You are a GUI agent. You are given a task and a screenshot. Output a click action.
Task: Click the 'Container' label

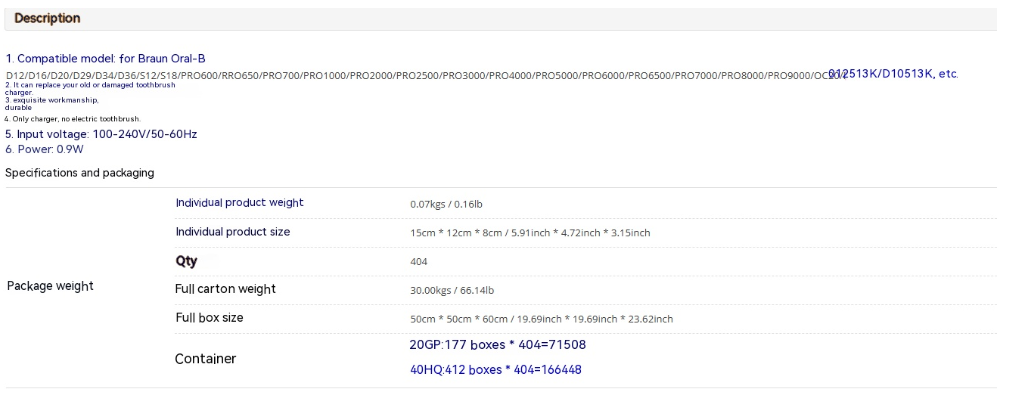(205, 359)
